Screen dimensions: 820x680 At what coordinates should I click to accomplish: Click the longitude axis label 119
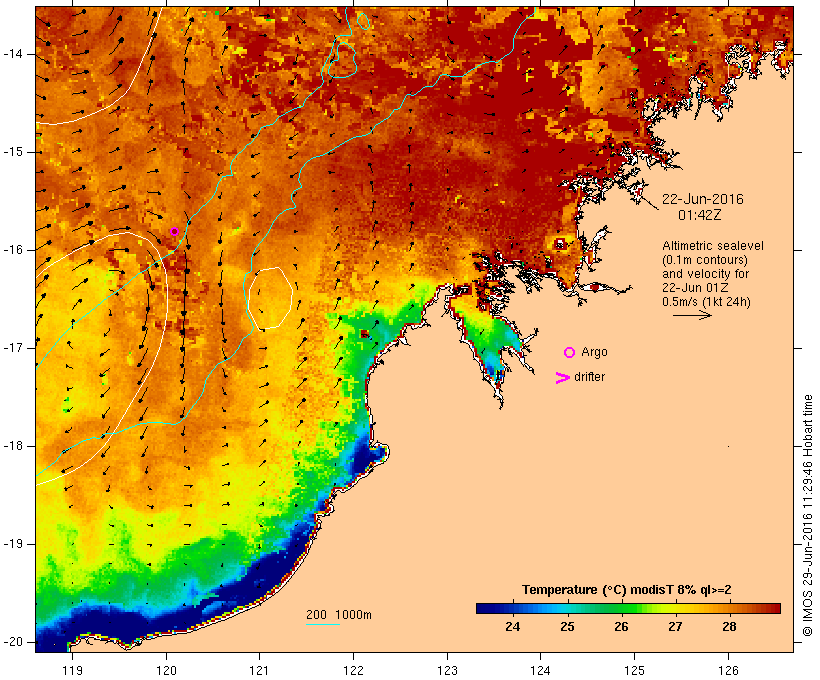(72, 670)
